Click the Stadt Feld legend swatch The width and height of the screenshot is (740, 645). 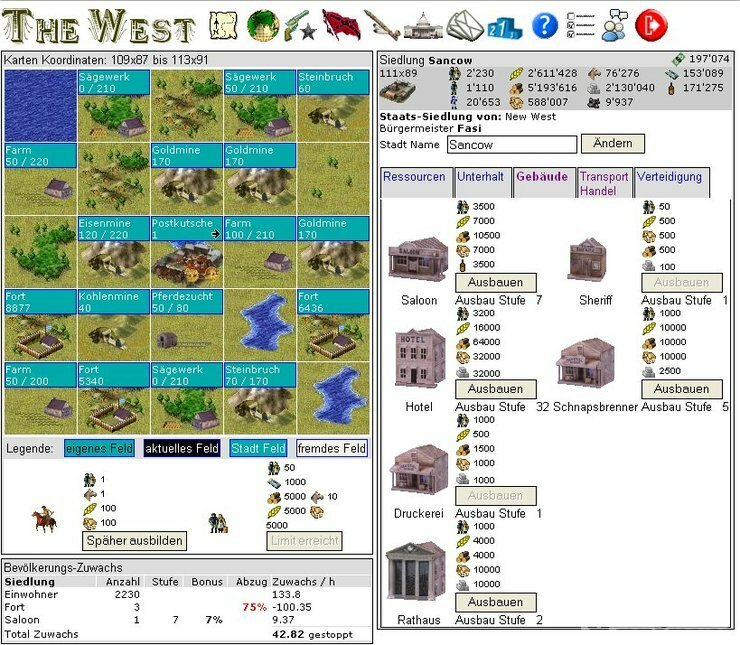pos(258,448)
